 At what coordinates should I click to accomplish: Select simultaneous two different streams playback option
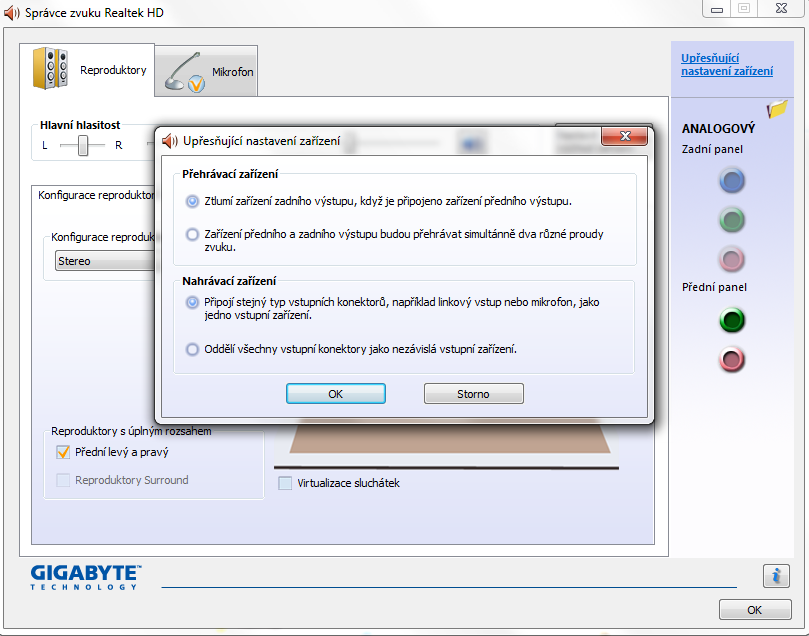192,235
